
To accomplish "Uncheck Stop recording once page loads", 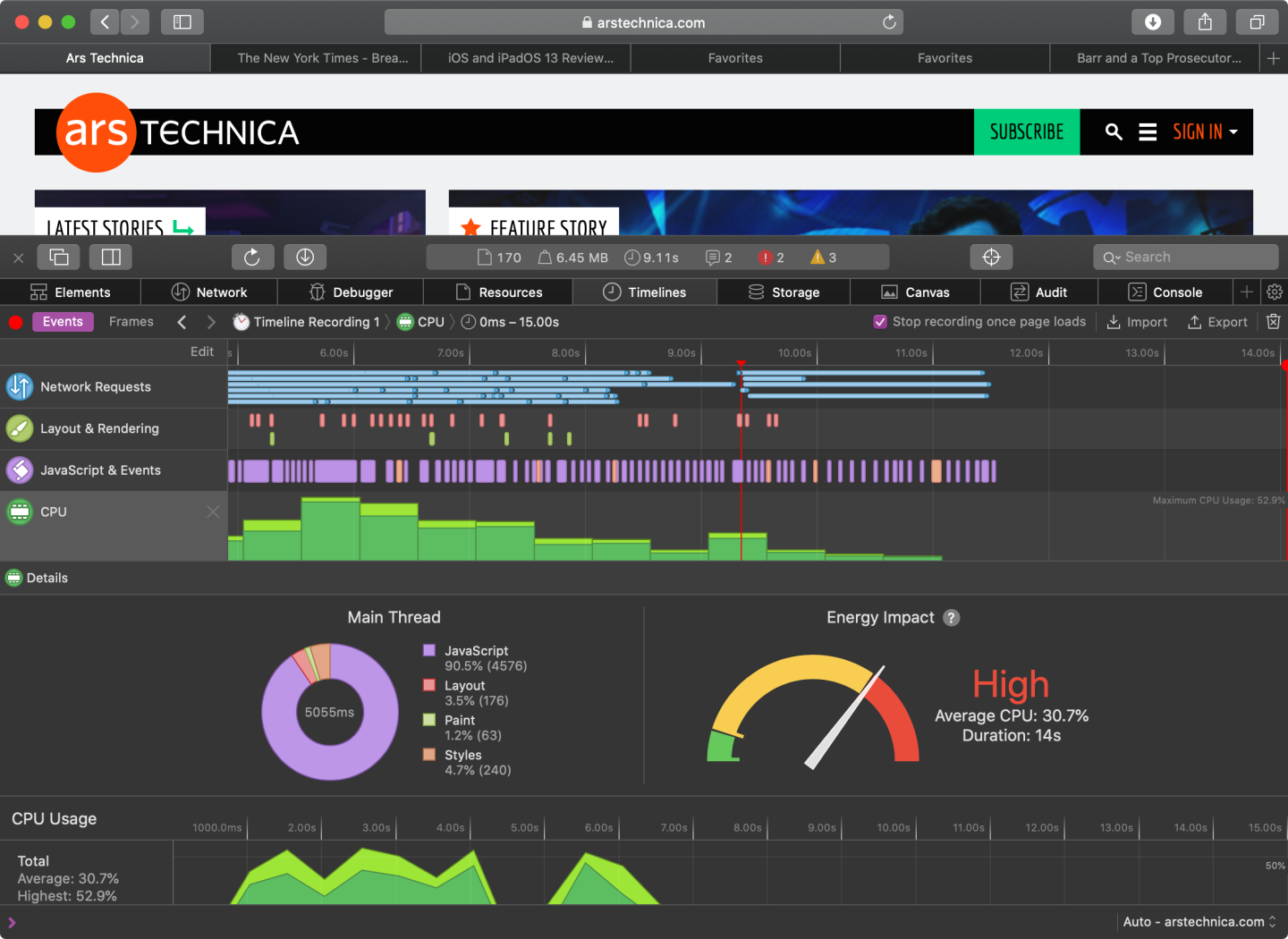I will 880,322.
